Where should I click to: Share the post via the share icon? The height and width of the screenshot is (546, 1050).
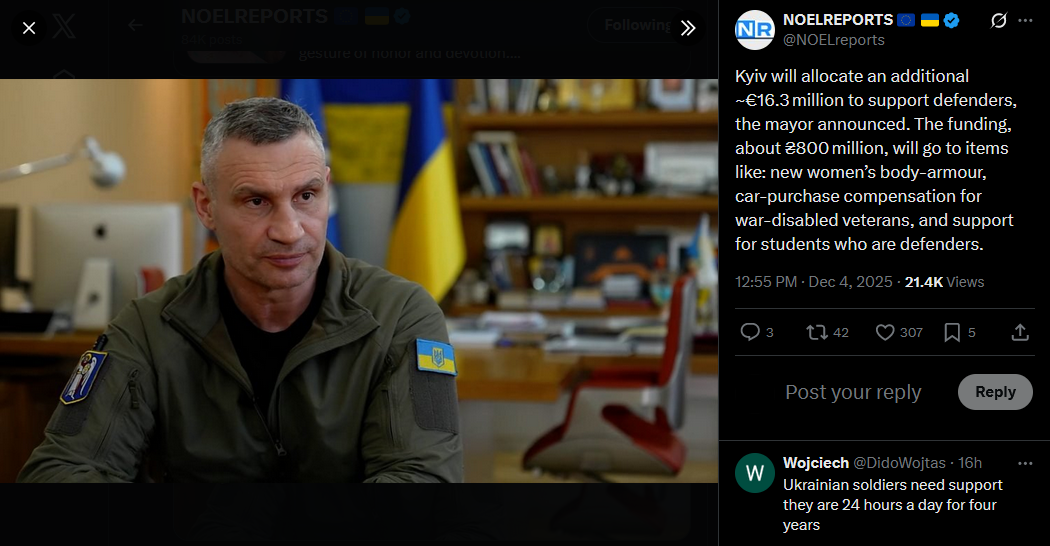click(x=1020, y=332)
